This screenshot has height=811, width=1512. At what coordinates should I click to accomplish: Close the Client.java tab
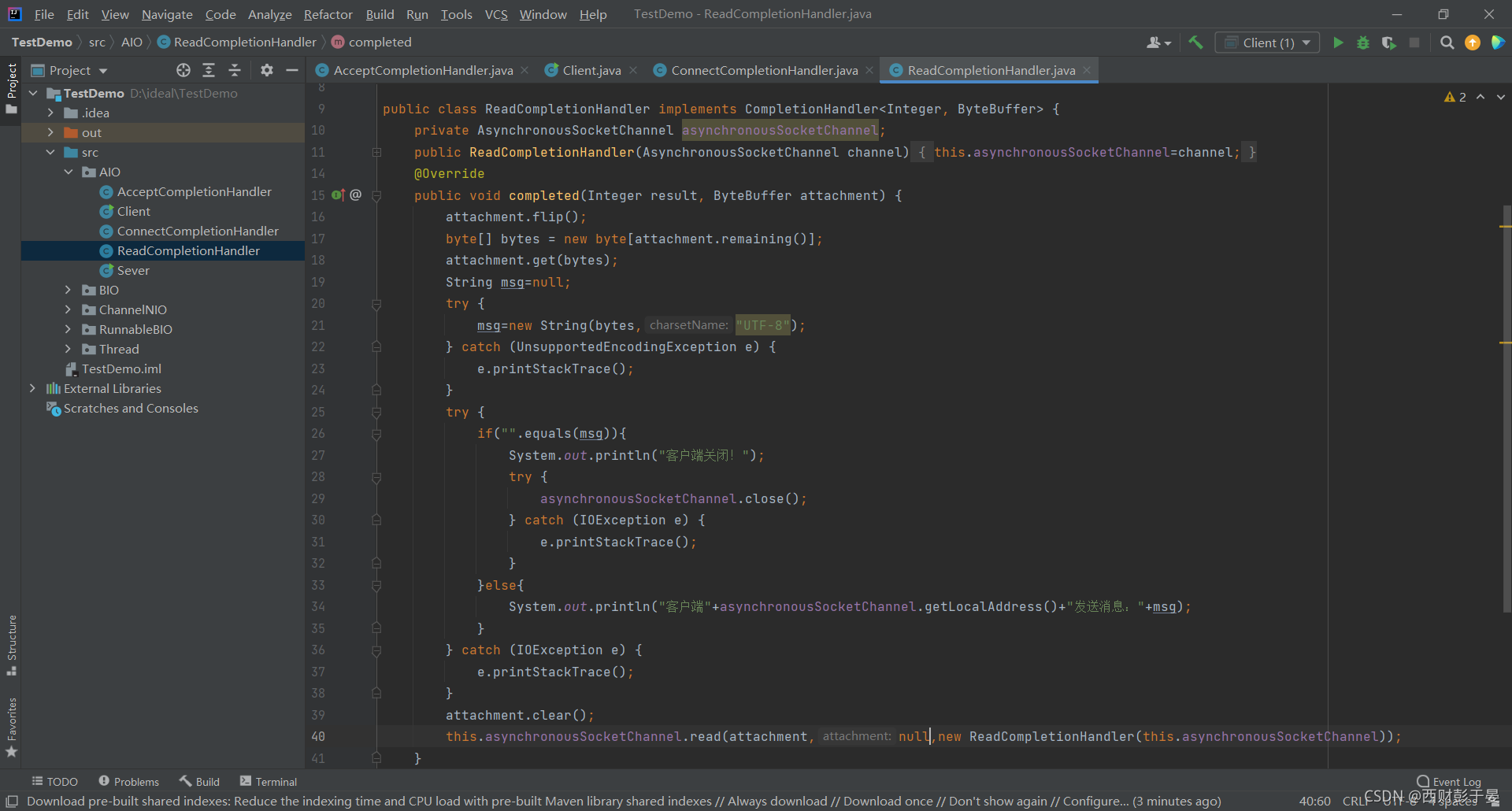633,70
